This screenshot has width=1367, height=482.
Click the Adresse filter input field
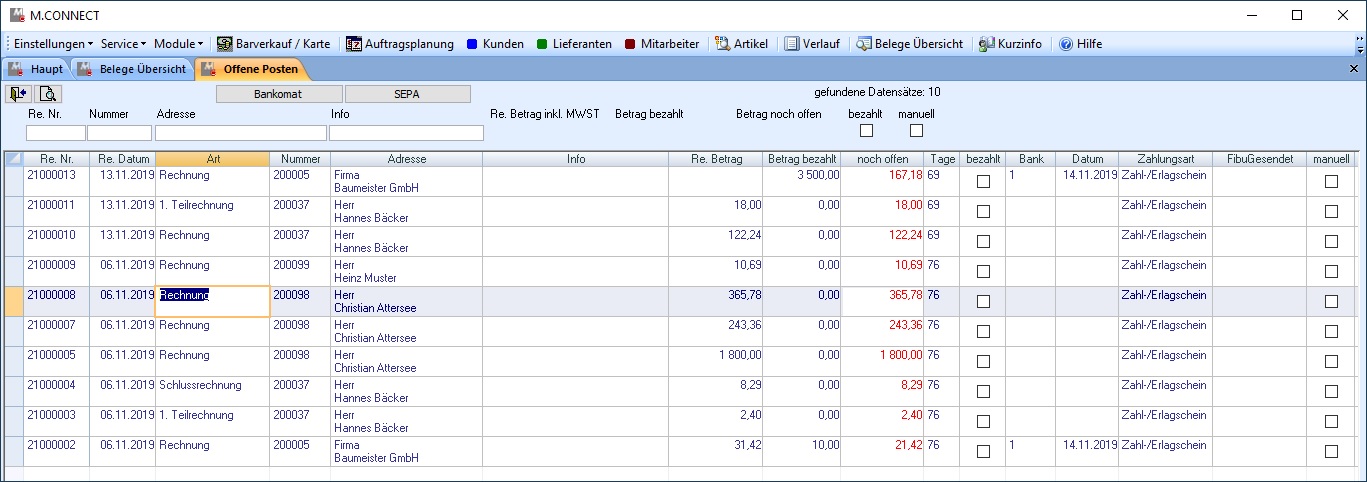coord(240,133)
